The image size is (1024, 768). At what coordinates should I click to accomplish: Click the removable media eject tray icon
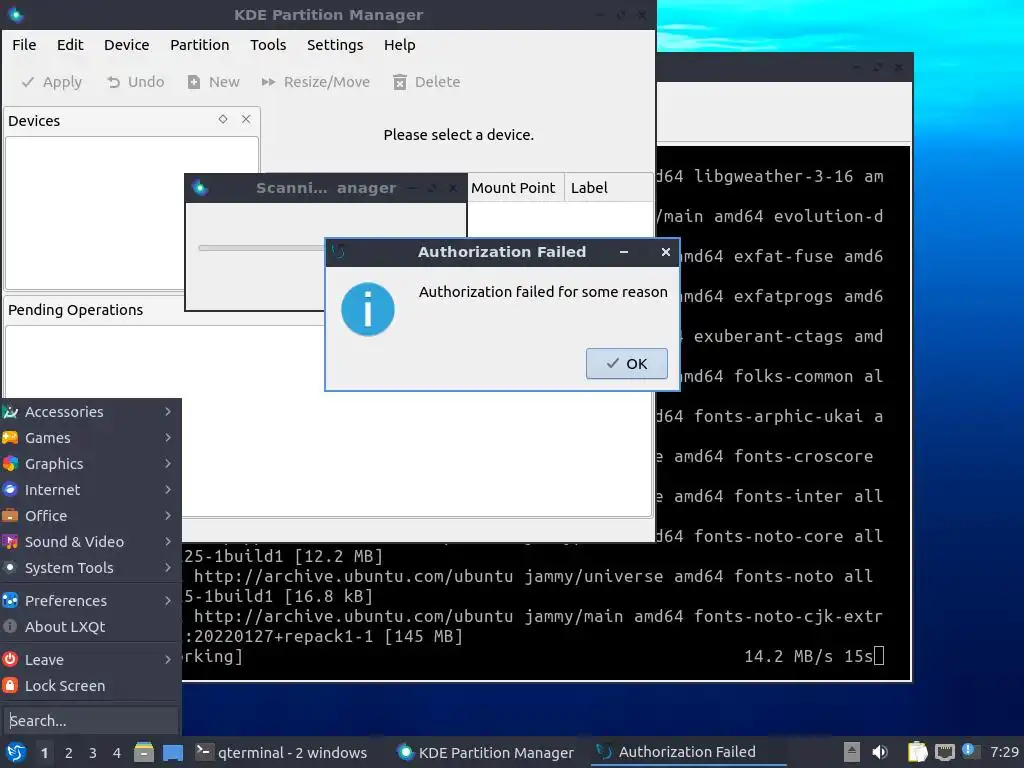click(852, 752)
